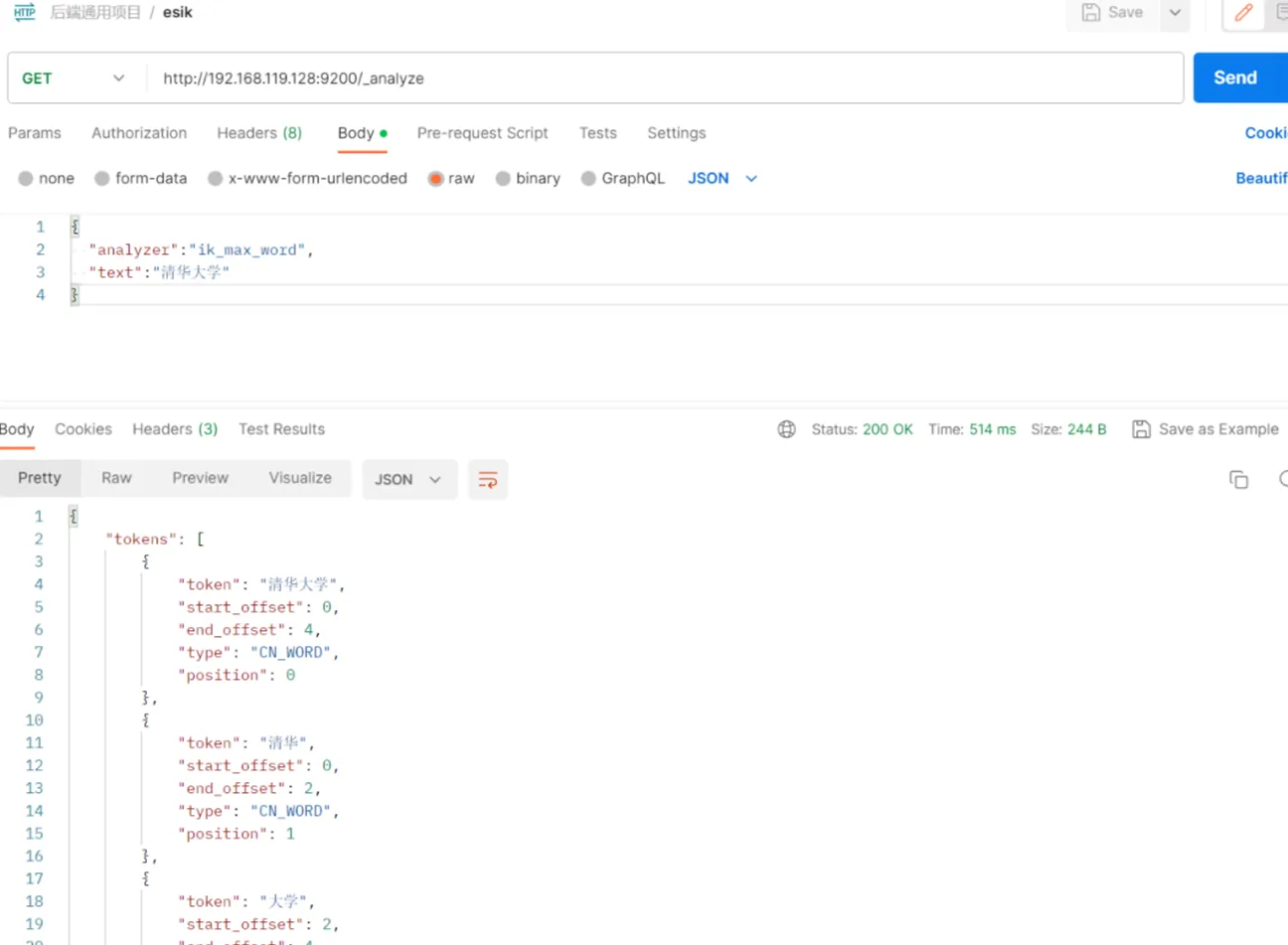Switch to Visualize response view
Image resolution: width=1288 pixels, height=945 pixels.
(300, 478)
